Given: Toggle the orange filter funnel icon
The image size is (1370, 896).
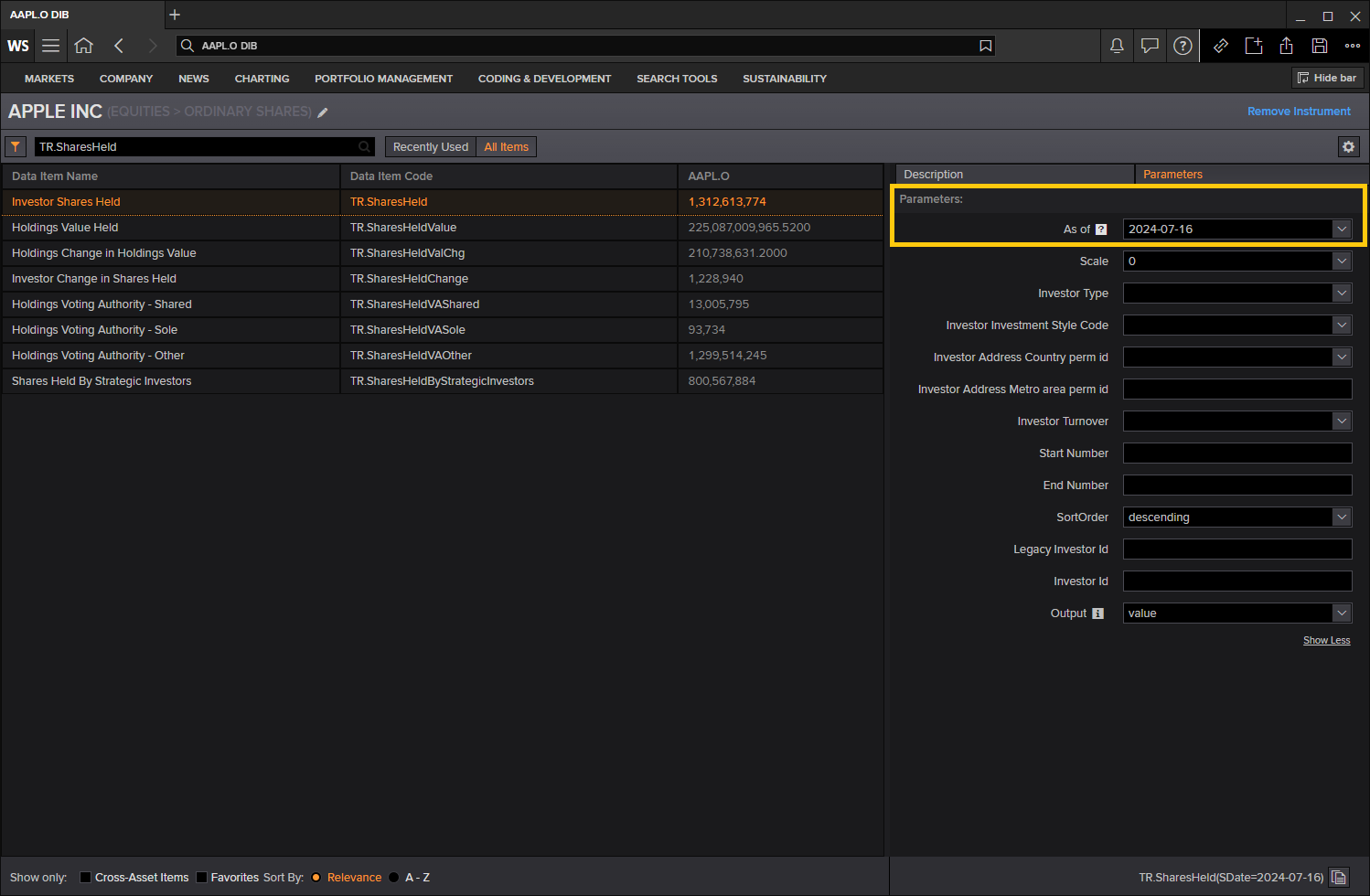Looking at the screenshot, I should click(16, 146).
